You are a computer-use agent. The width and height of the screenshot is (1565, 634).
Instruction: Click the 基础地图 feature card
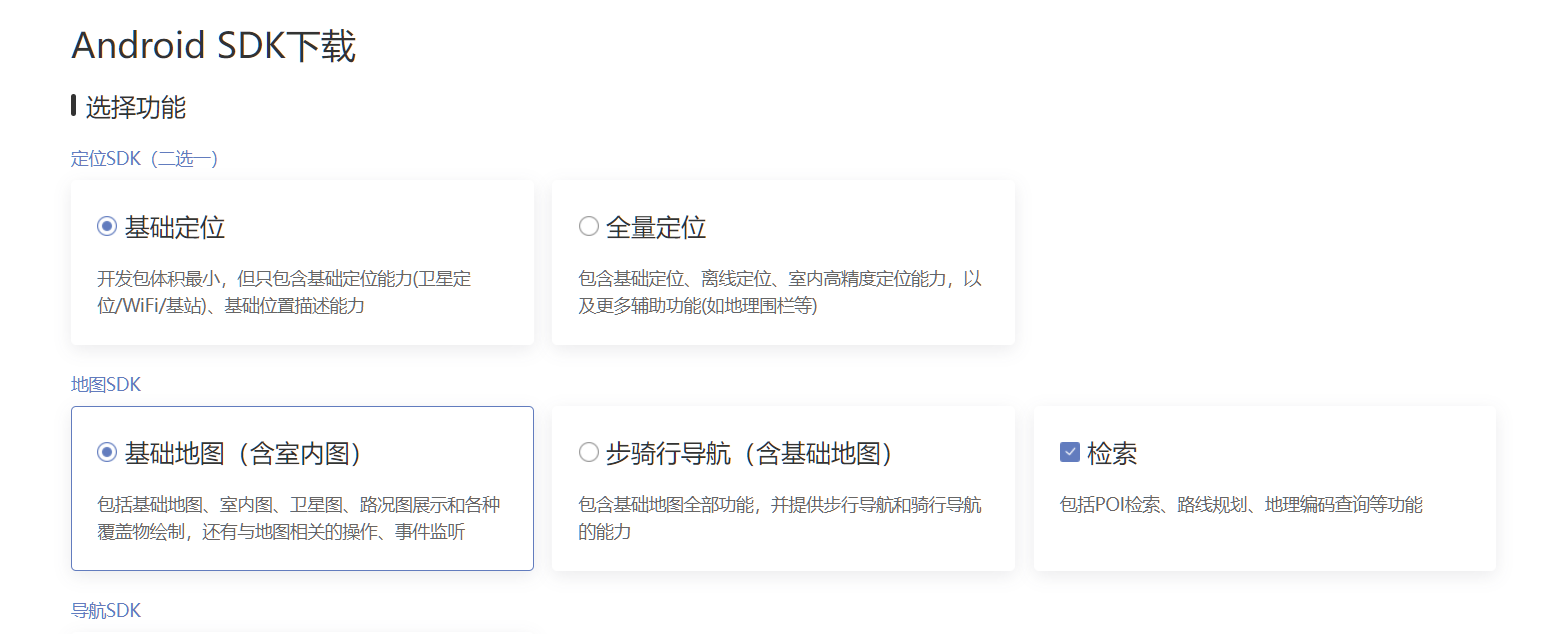coord(301,489)
